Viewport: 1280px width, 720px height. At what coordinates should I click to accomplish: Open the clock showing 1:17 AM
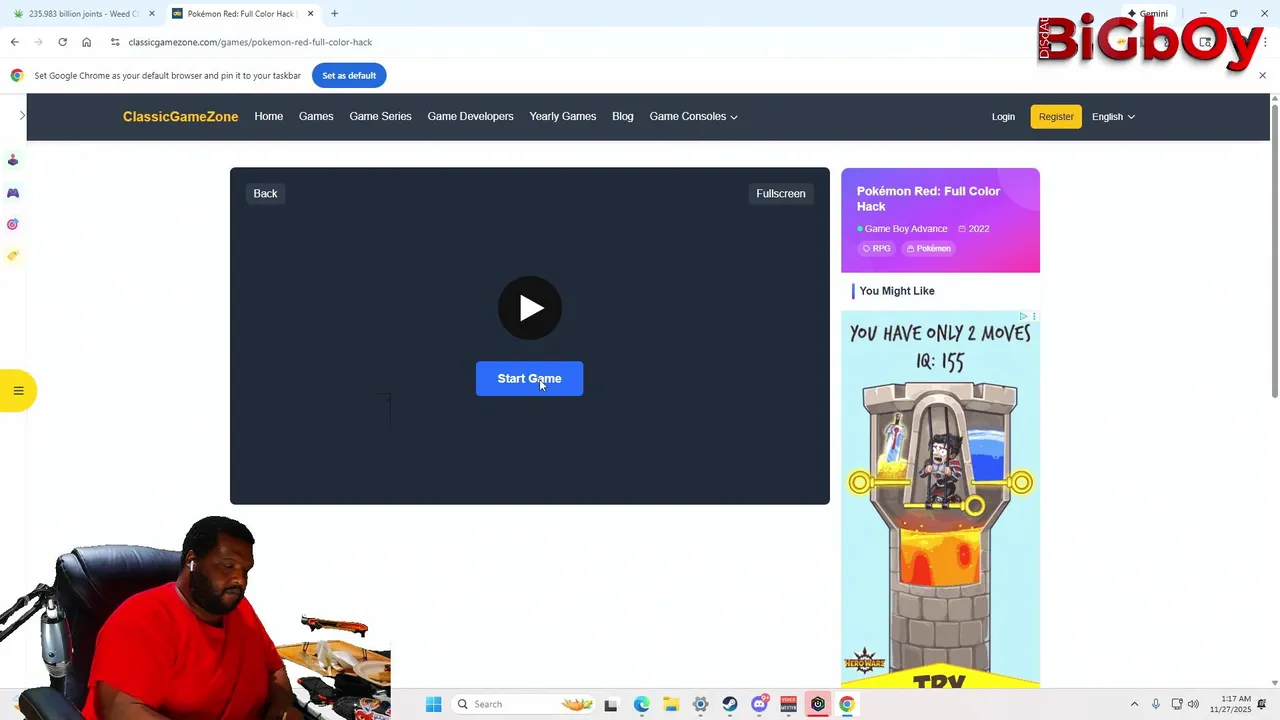1230,704
